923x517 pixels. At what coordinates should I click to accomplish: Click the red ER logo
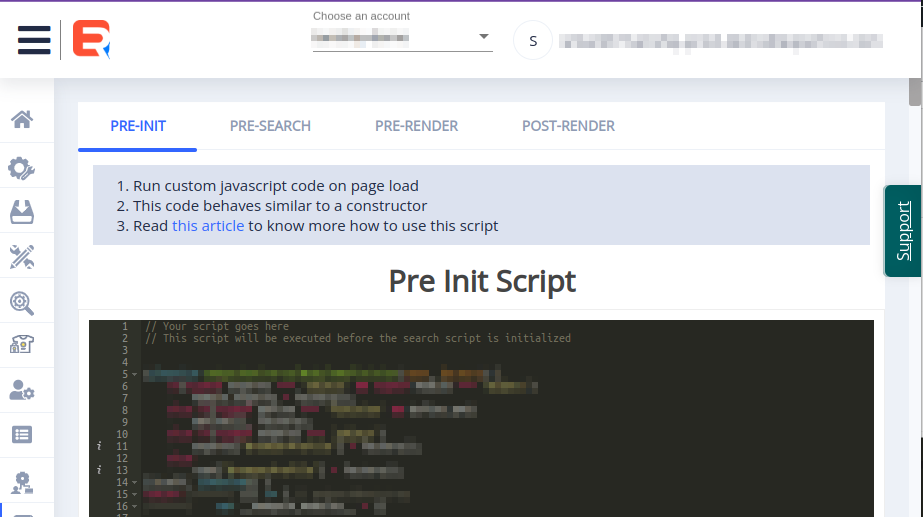pyautogui.click(x=91, y=40)
